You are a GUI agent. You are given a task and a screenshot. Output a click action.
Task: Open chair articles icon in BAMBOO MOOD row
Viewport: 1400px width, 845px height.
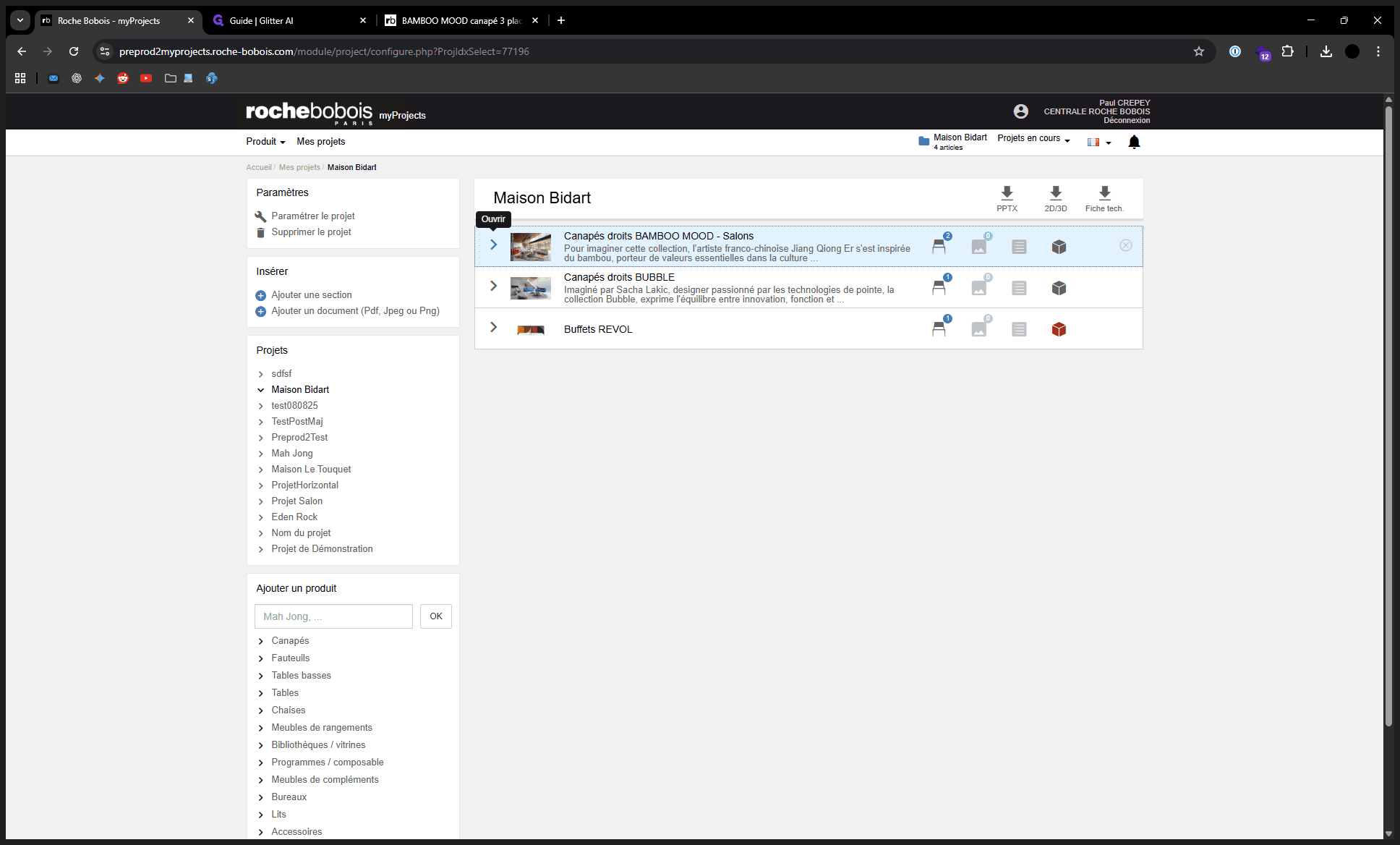939,246
